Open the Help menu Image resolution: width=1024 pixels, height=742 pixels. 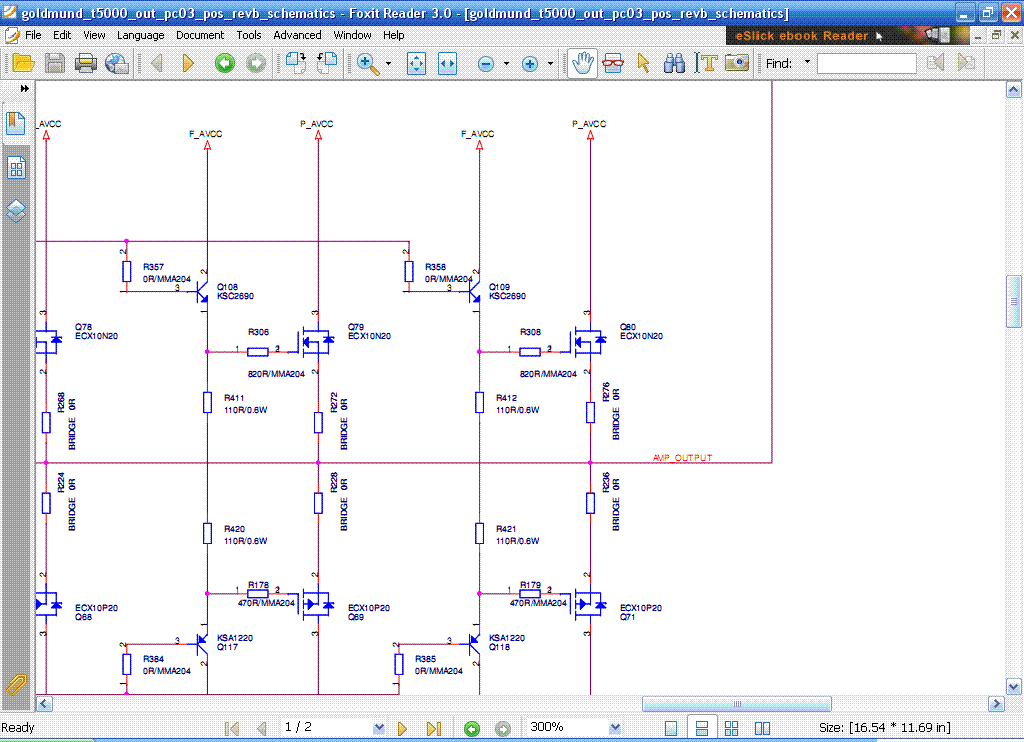pos(393,35)
